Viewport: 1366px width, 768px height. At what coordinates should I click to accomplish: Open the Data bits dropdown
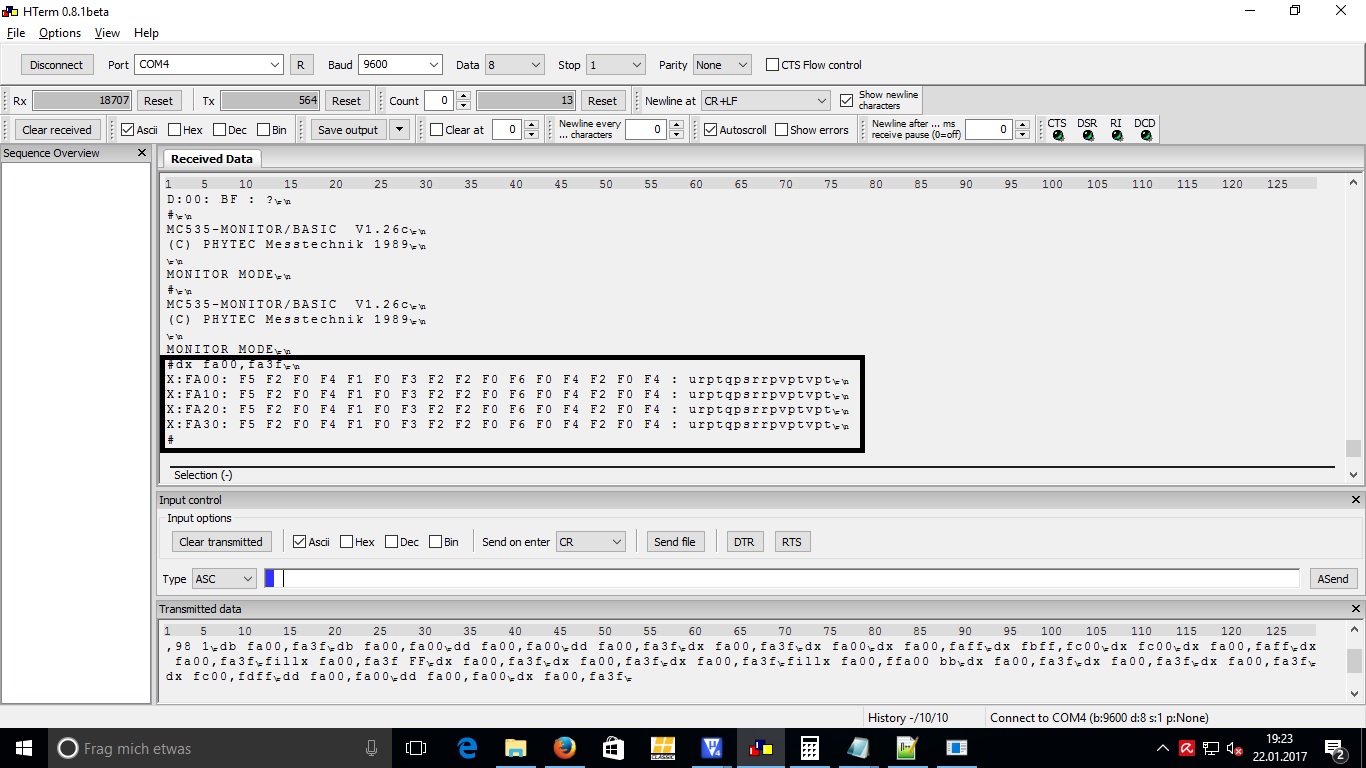point(514,65)
